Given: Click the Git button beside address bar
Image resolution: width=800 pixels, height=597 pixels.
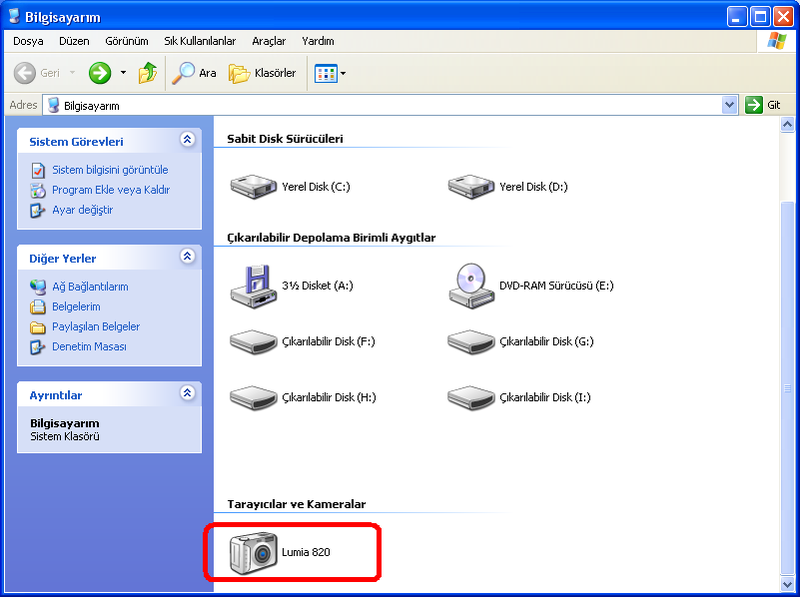Looking at the screenshot, I should [763, 105].
